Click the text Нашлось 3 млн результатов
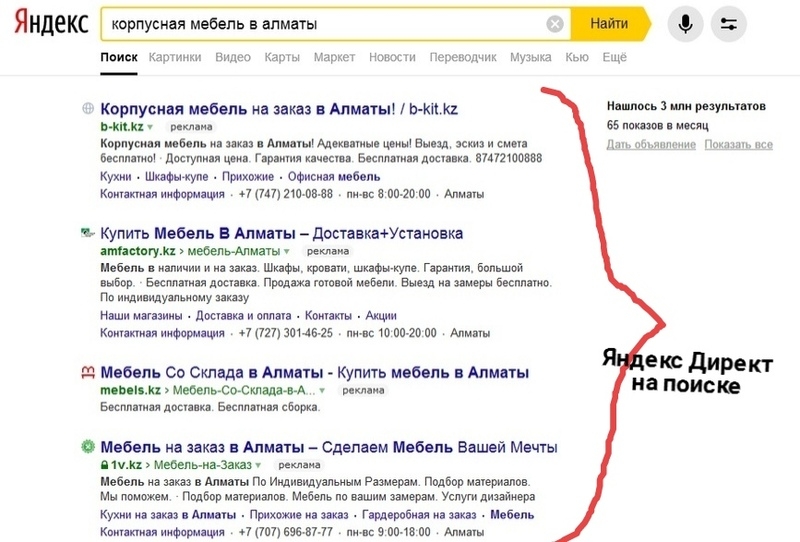The height and width of the screenshot is (542, 800). [x=686, y=106]
